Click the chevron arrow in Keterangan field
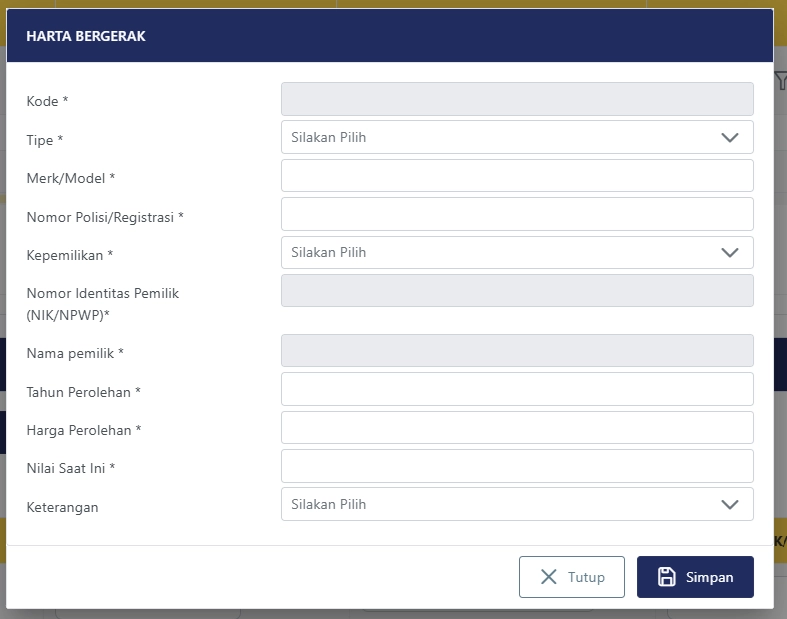 730,505
